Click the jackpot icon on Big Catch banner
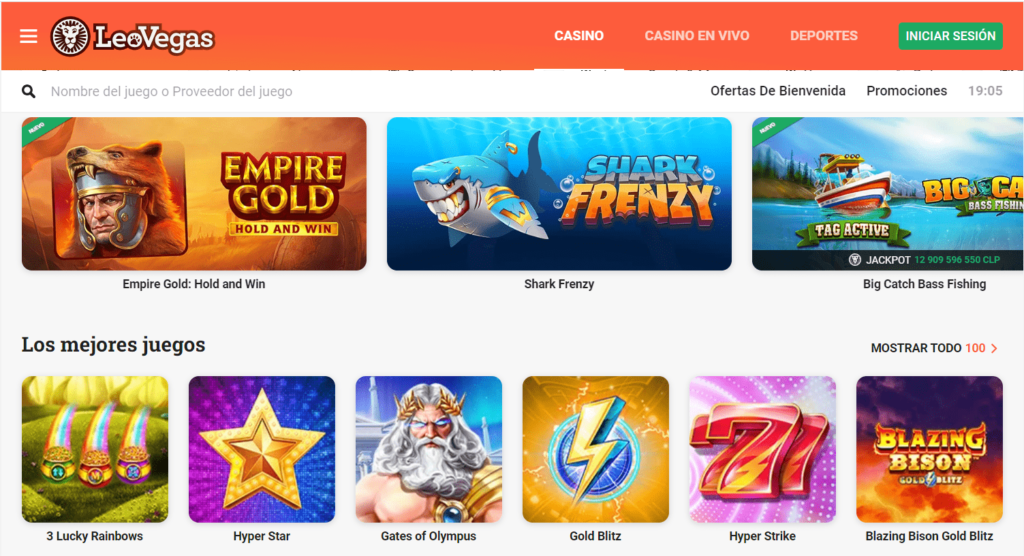Screen dimensions: 1024x556 [854, 260]
